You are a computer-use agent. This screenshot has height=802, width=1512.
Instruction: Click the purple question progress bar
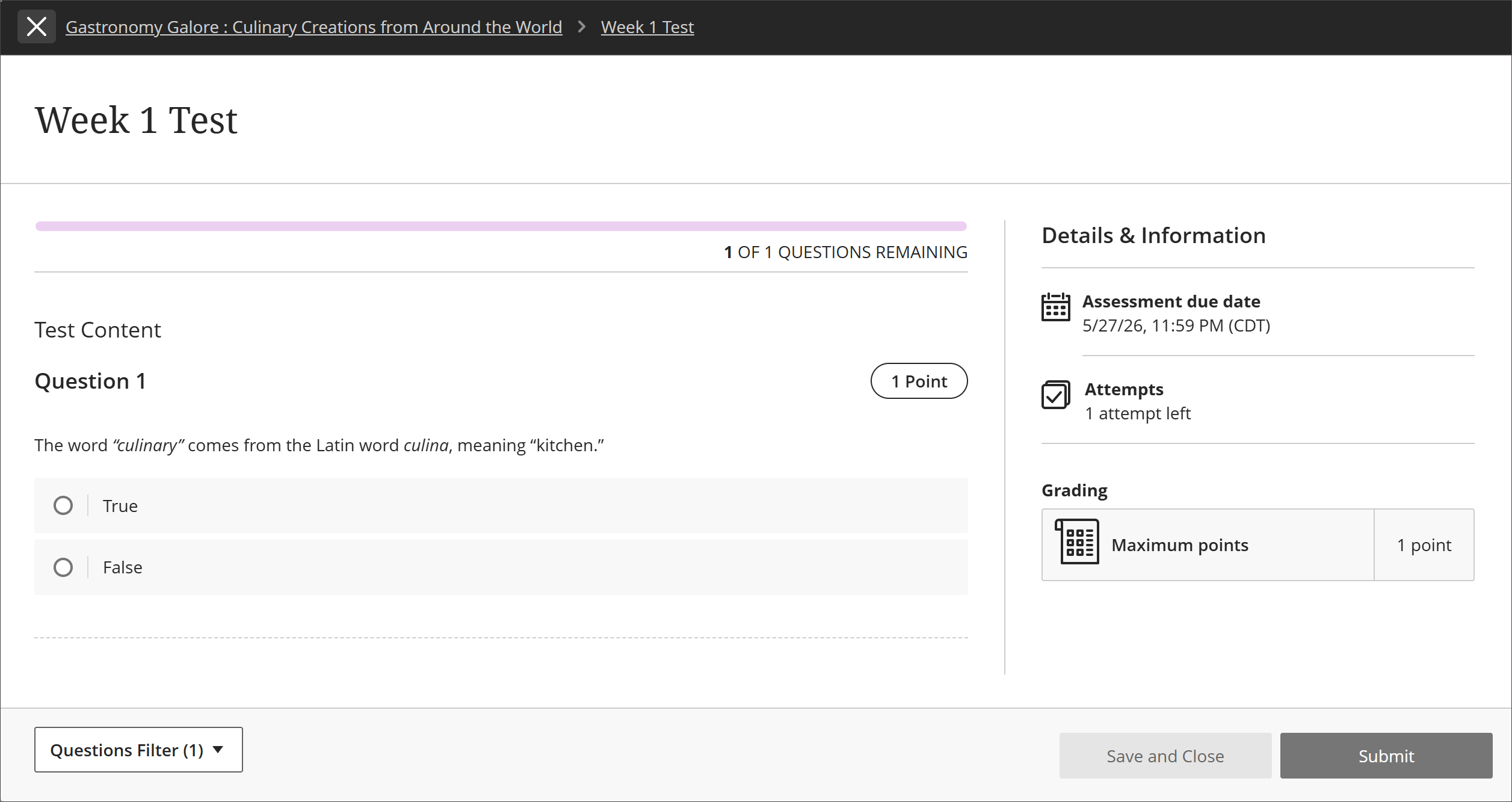501,226
